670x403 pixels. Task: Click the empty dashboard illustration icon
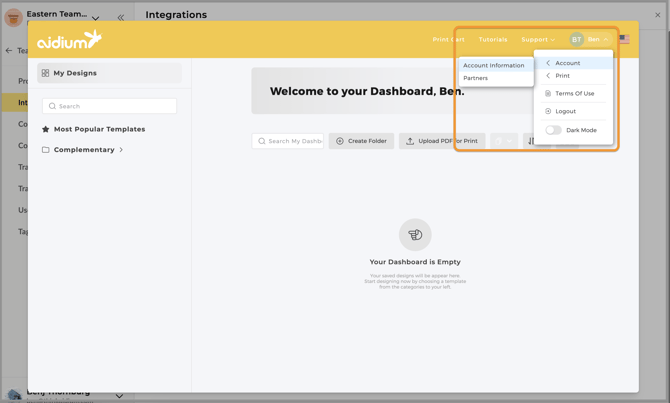click(415, 235)
